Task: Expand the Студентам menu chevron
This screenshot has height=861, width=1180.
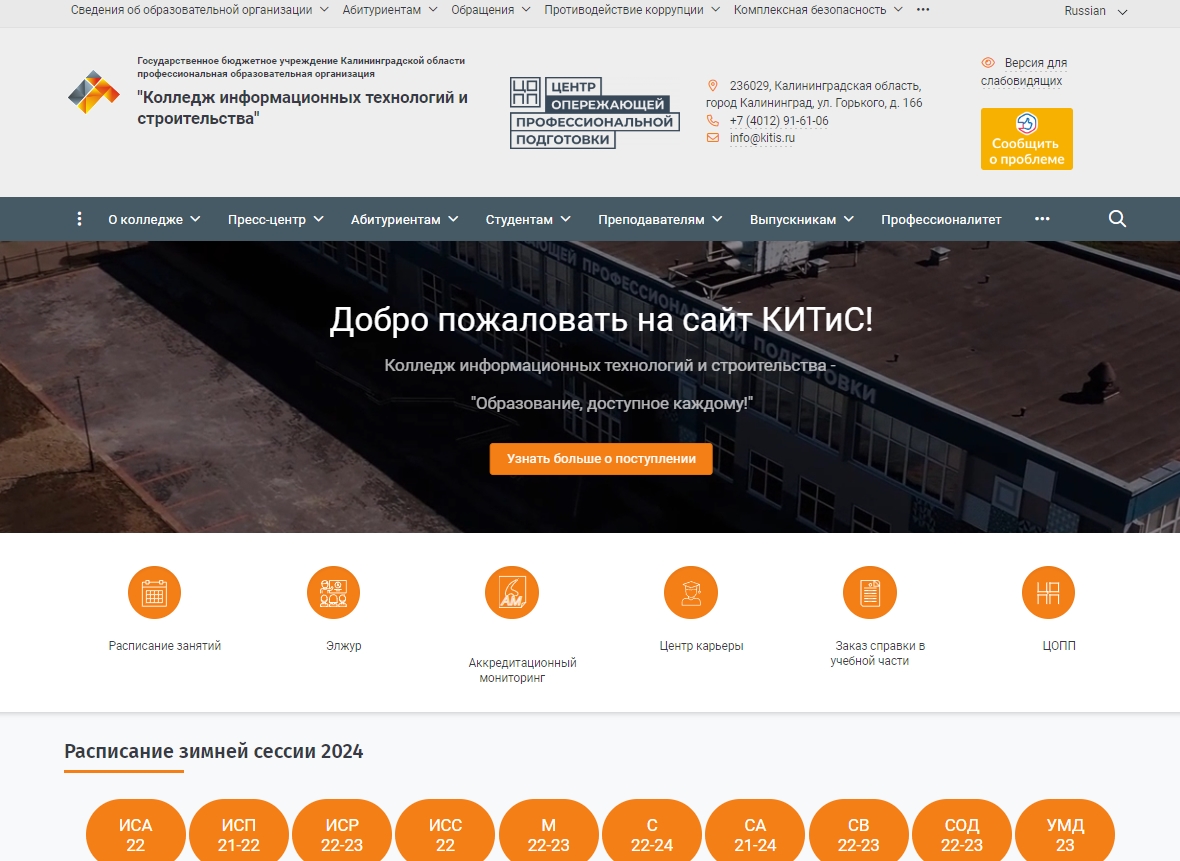Action: point(567,219)
